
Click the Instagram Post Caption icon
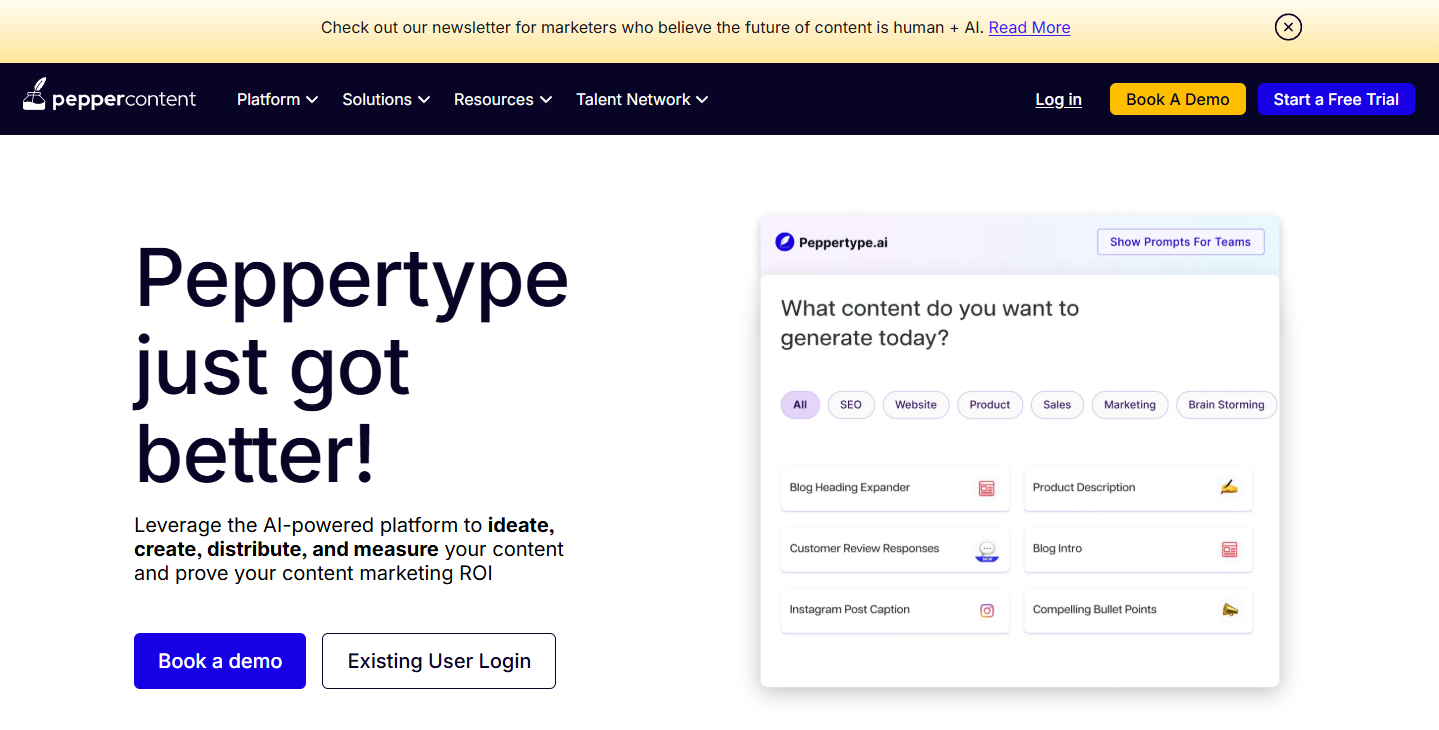click(986, 610)
